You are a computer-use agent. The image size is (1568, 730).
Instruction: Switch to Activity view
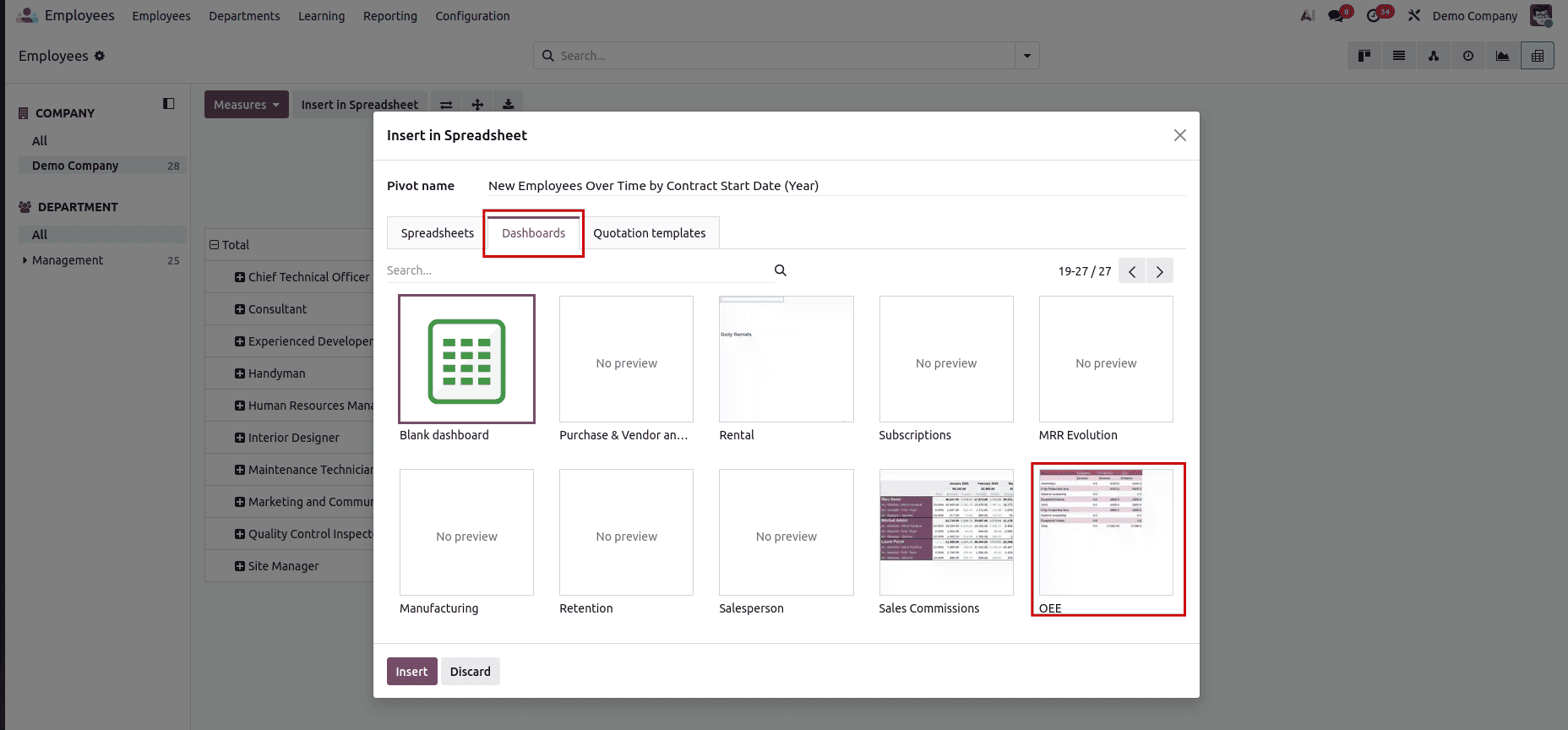[1468, 56]
